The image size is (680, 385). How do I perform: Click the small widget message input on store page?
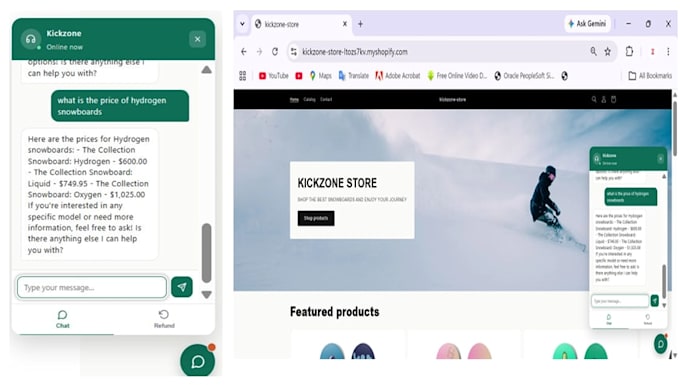coord(620,301)
